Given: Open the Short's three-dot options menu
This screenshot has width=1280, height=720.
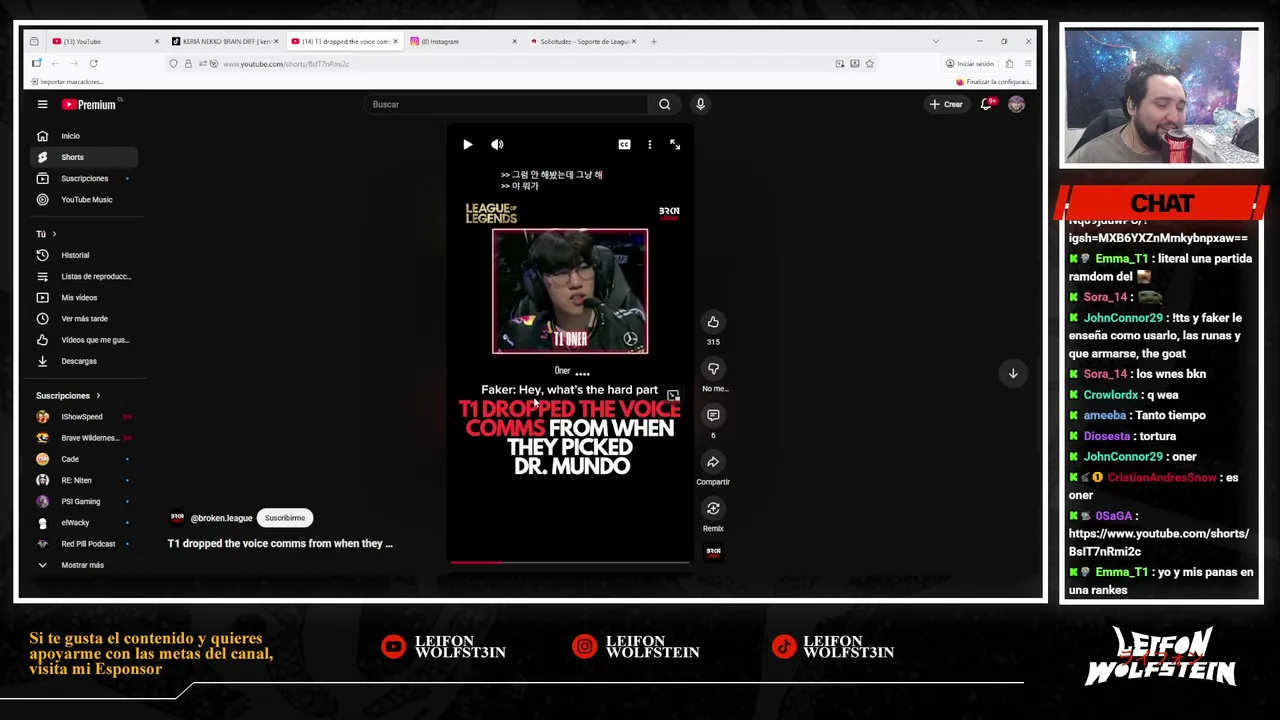Looking at the screenshot, I should (649, 145).
